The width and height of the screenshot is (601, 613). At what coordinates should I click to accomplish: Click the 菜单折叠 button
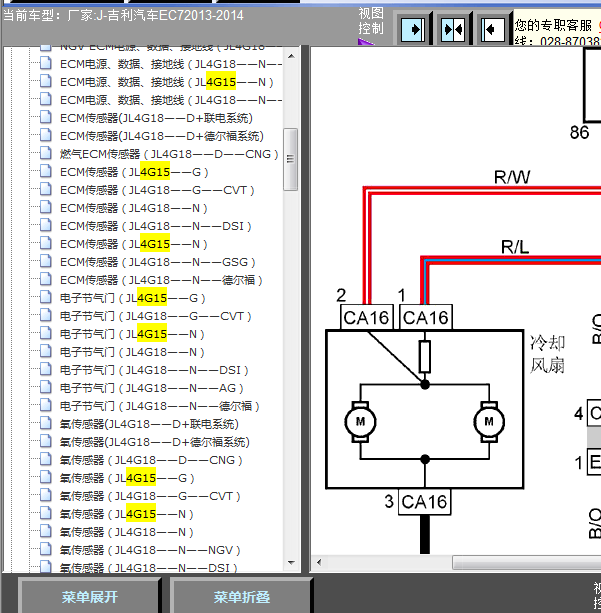point(241,597)
